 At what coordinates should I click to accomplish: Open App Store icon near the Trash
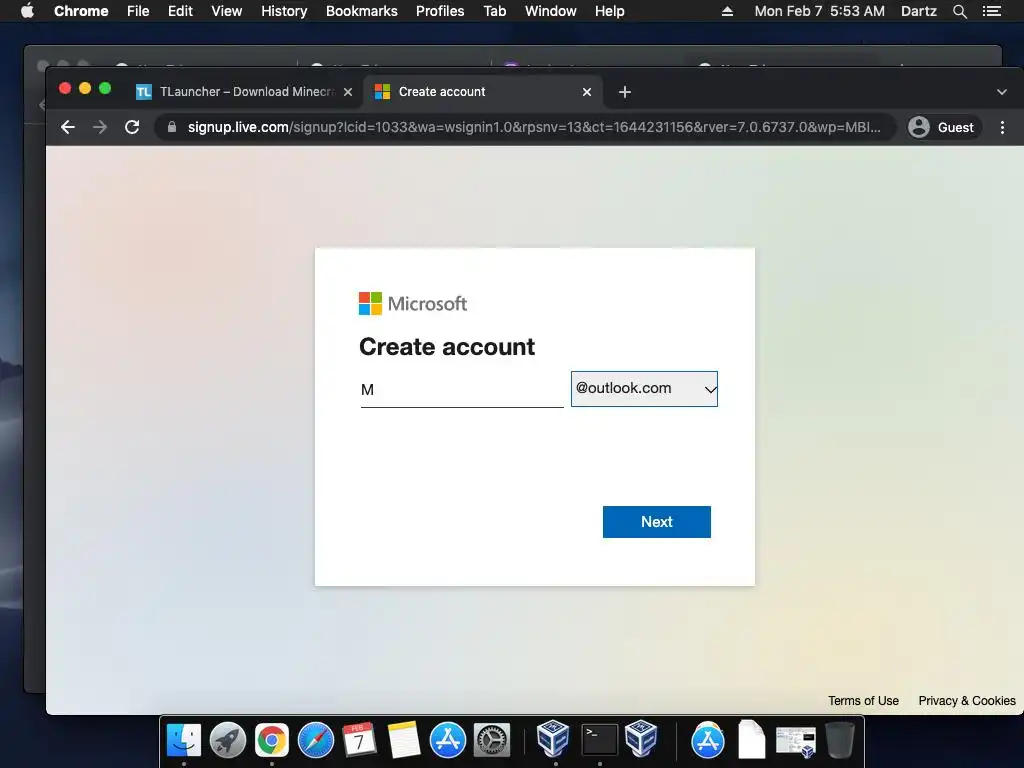point(708,740)
